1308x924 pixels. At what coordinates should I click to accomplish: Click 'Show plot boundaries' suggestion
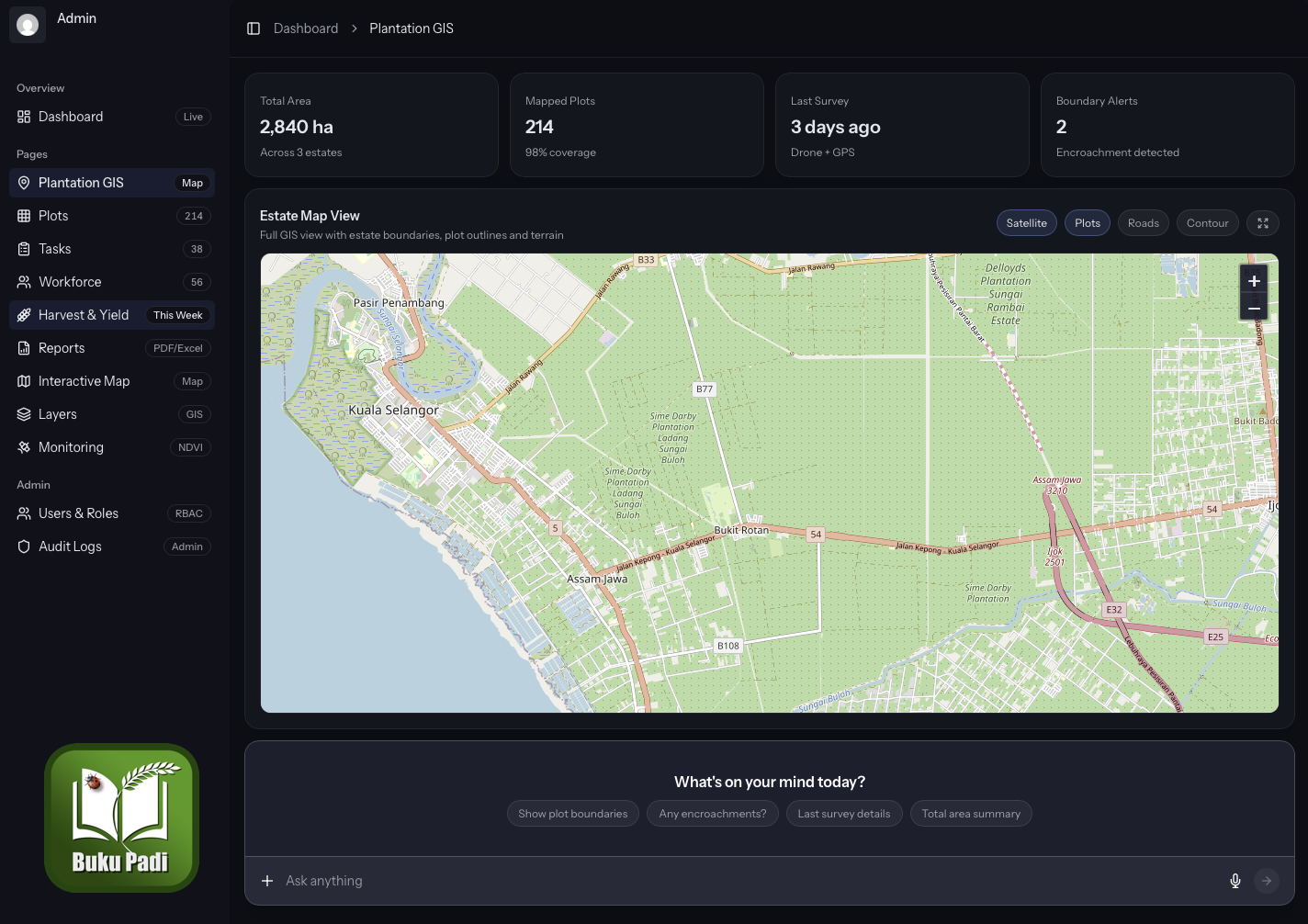pyautogui.click(x=573, y=814)
